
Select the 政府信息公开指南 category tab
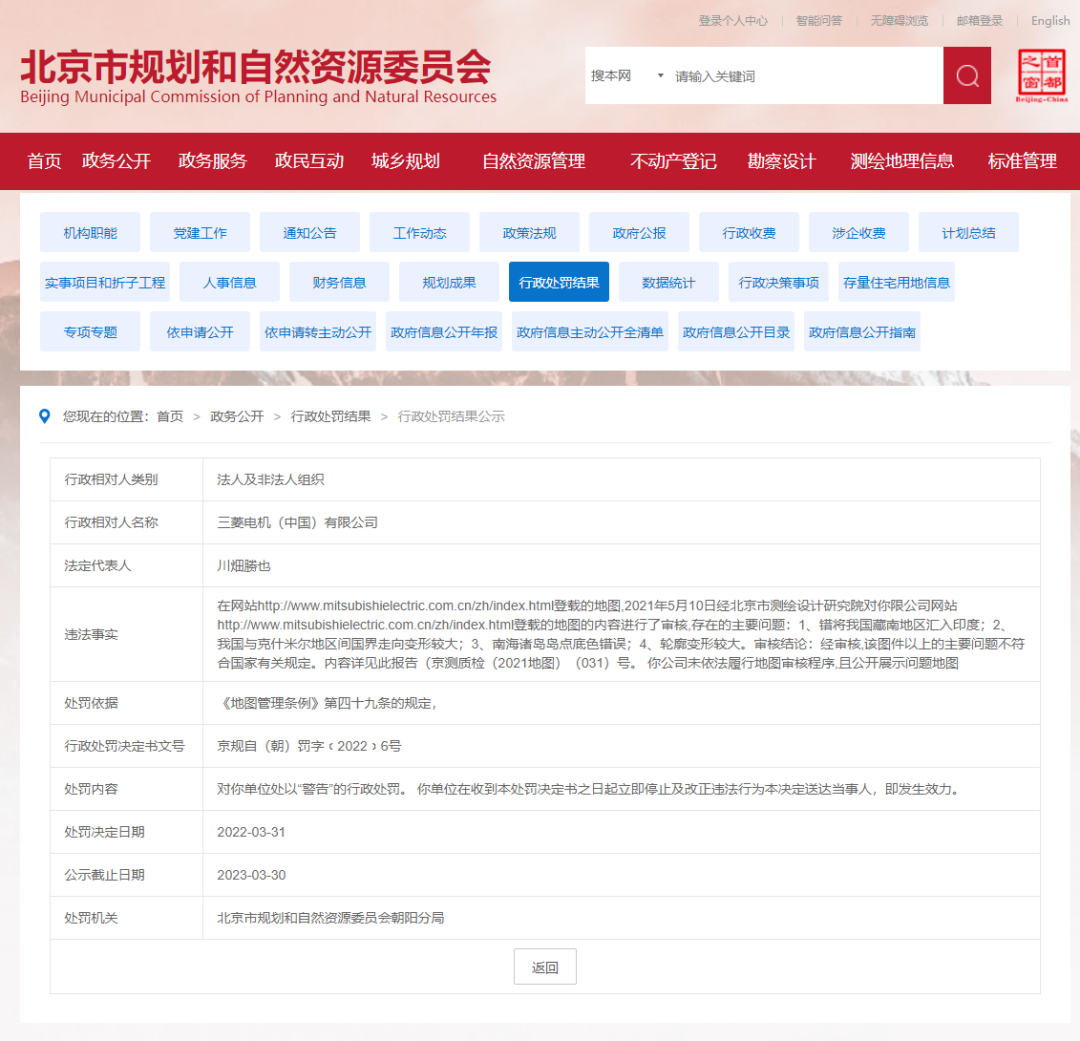point(862,332)
